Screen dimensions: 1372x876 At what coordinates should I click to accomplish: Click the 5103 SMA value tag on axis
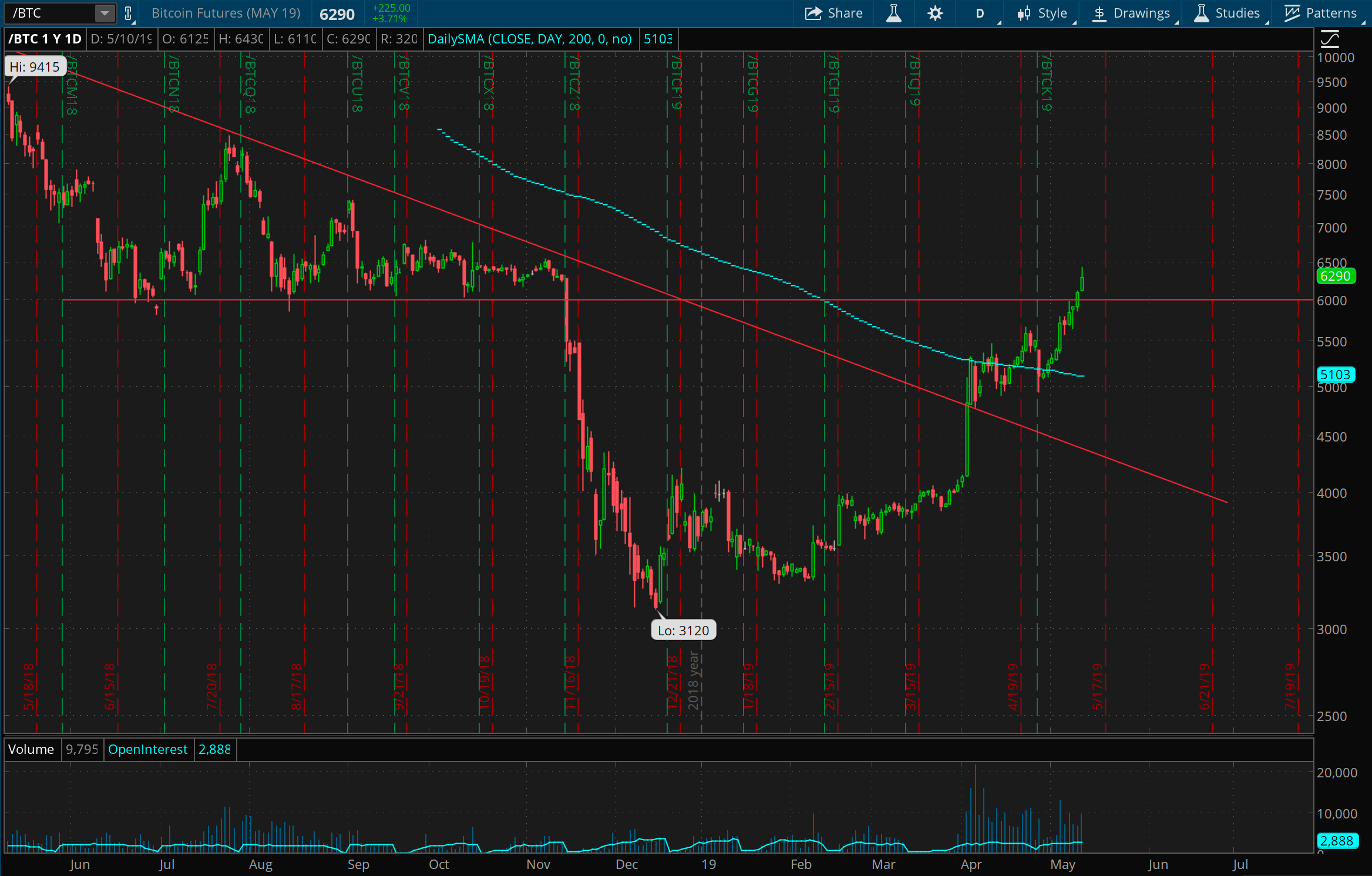1336,375
